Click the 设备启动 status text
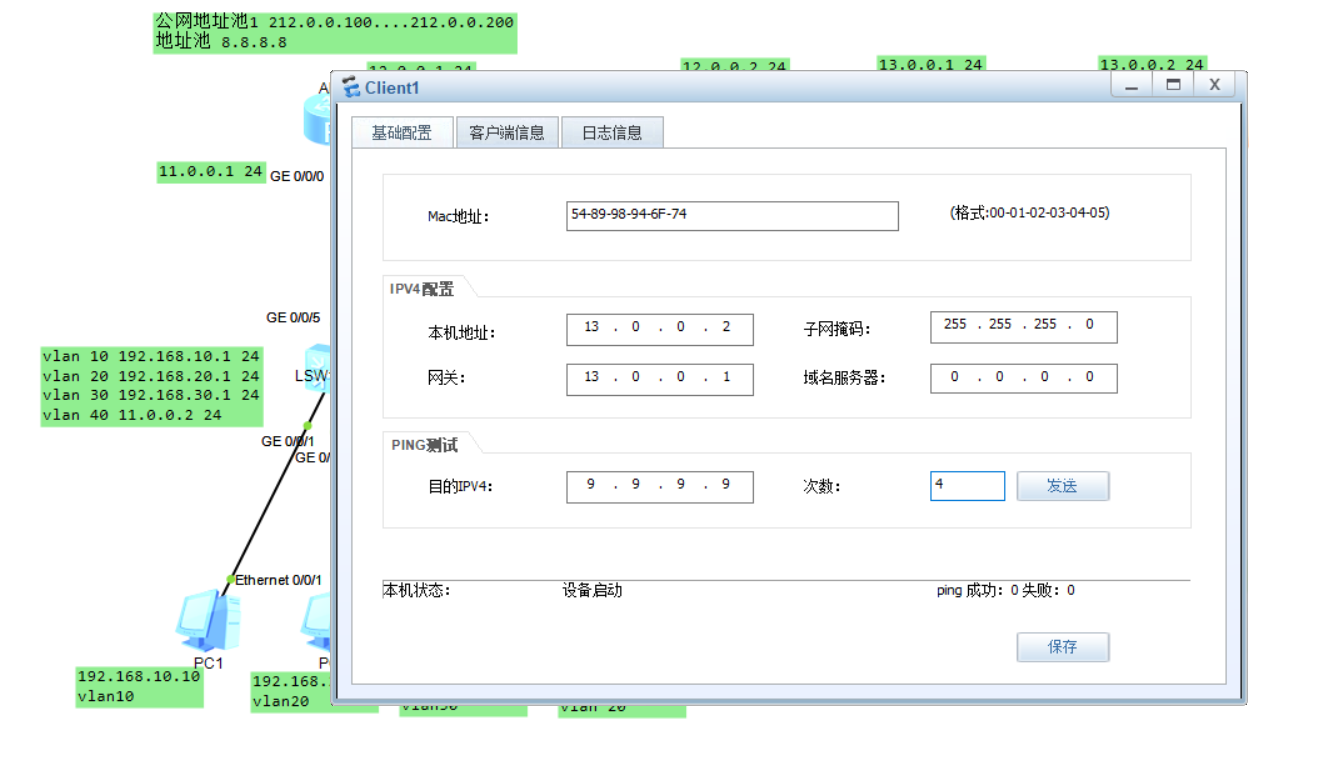The height and width of the screenshot is (775, 1322). point(592,591)
